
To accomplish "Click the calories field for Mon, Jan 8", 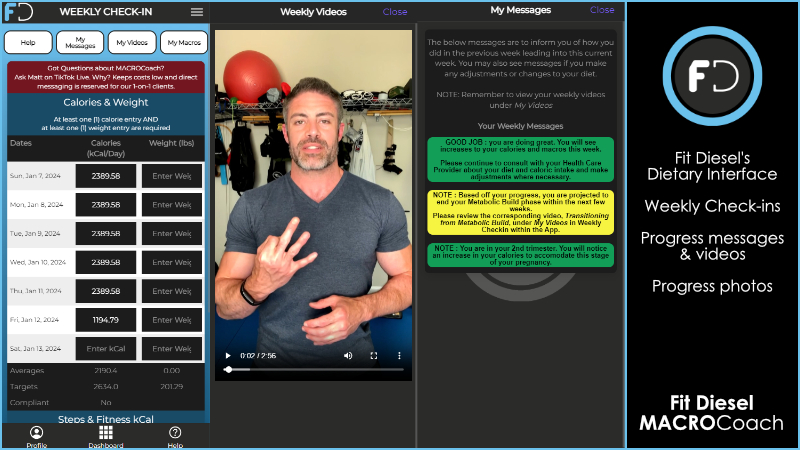I will [x=106, y=205].
